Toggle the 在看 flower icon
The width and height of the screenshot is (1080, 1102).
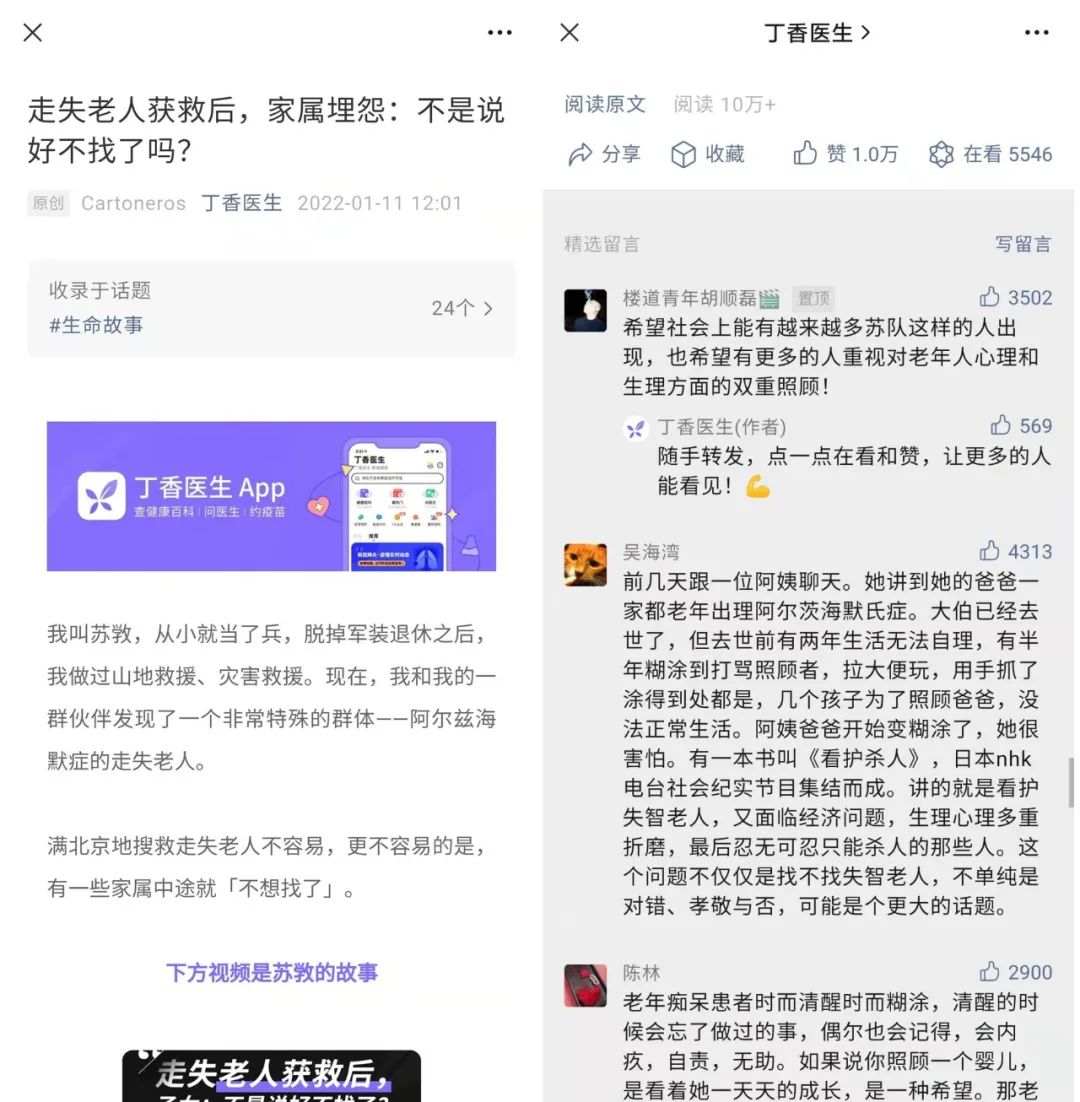(942, 154)
